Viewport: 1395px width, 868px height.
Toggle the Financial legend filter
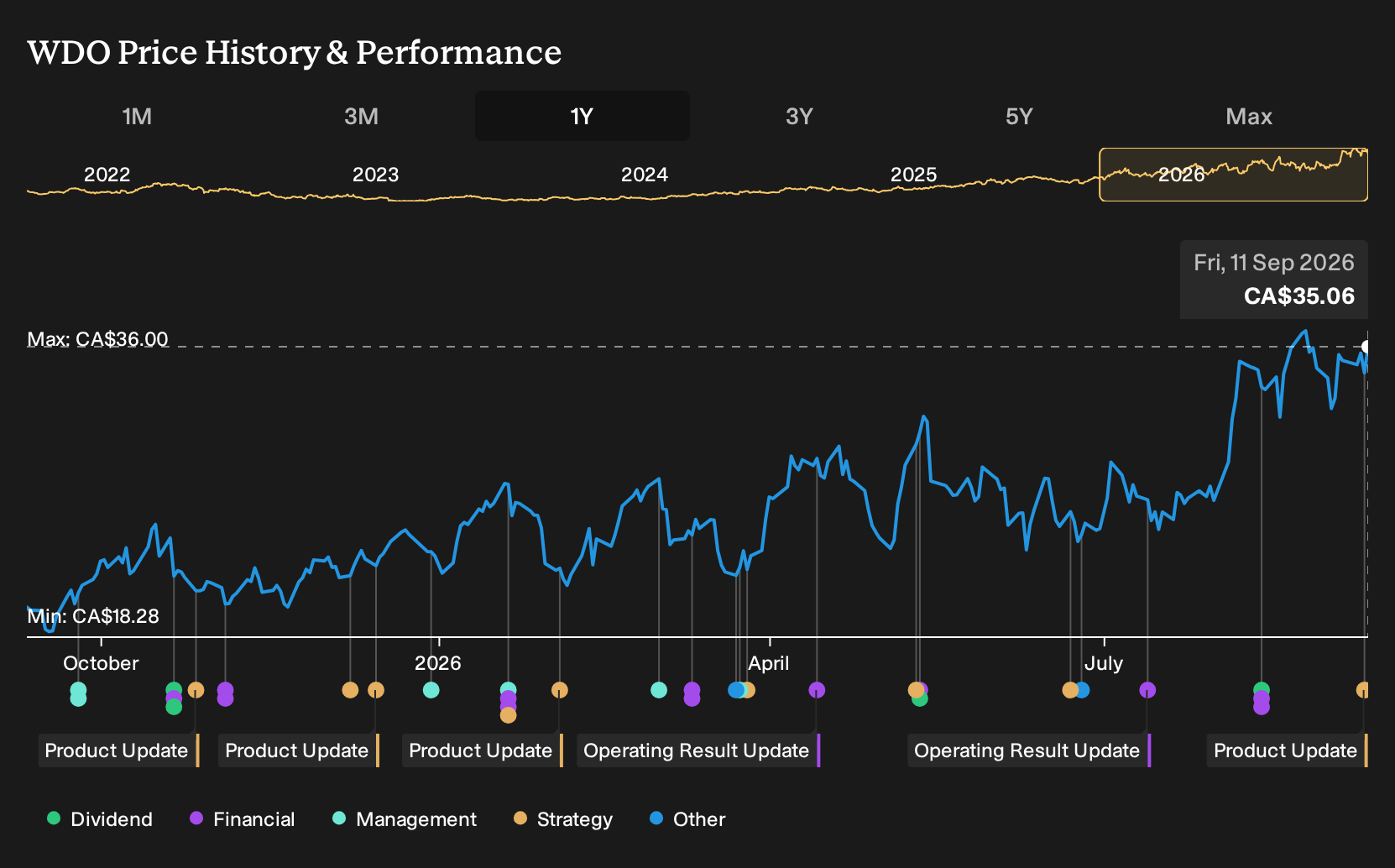click(243, 819)
